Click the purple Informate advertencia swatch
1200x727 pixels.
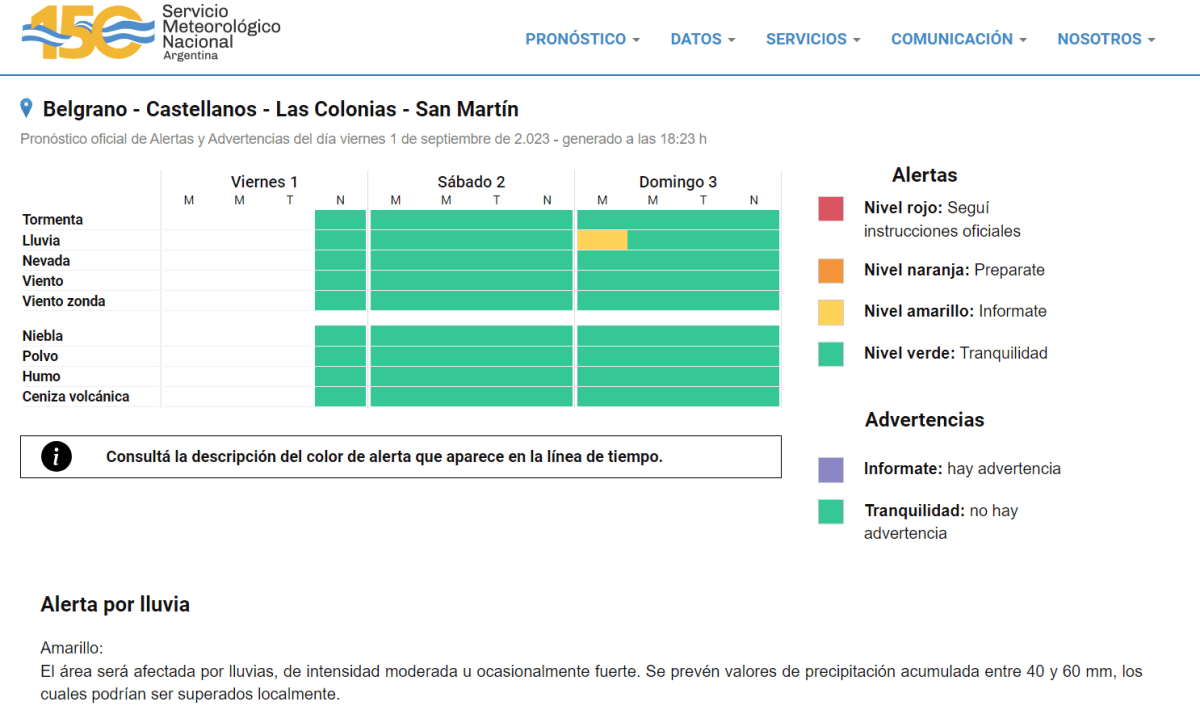tap(831, 469)
